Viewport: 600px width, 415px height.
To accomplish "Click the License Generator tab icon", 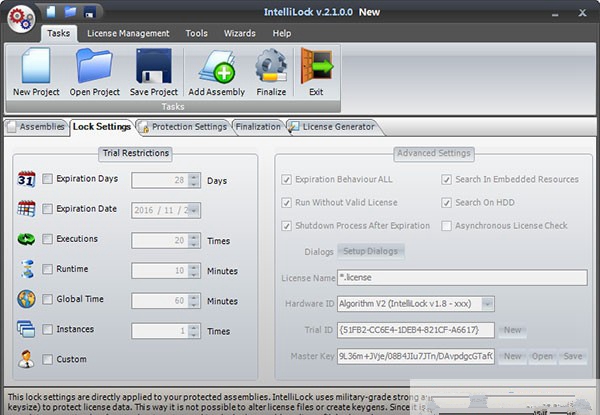I will (293, 127).
